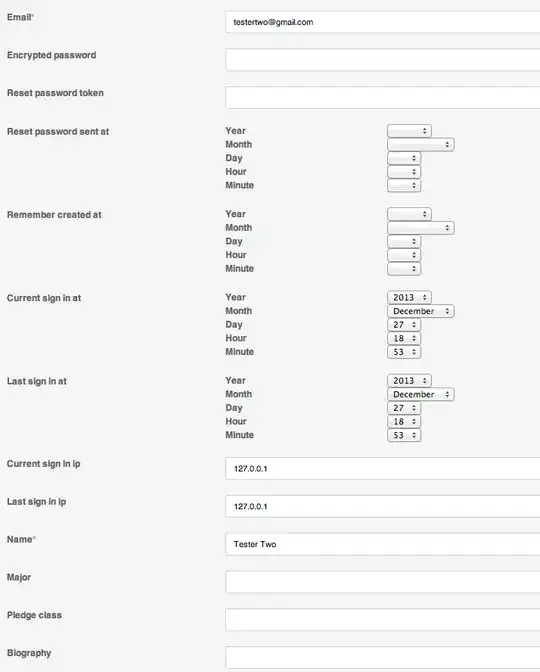Click the Major label
The width and height of the screenshot is (540, 672).
coord(19,577)
